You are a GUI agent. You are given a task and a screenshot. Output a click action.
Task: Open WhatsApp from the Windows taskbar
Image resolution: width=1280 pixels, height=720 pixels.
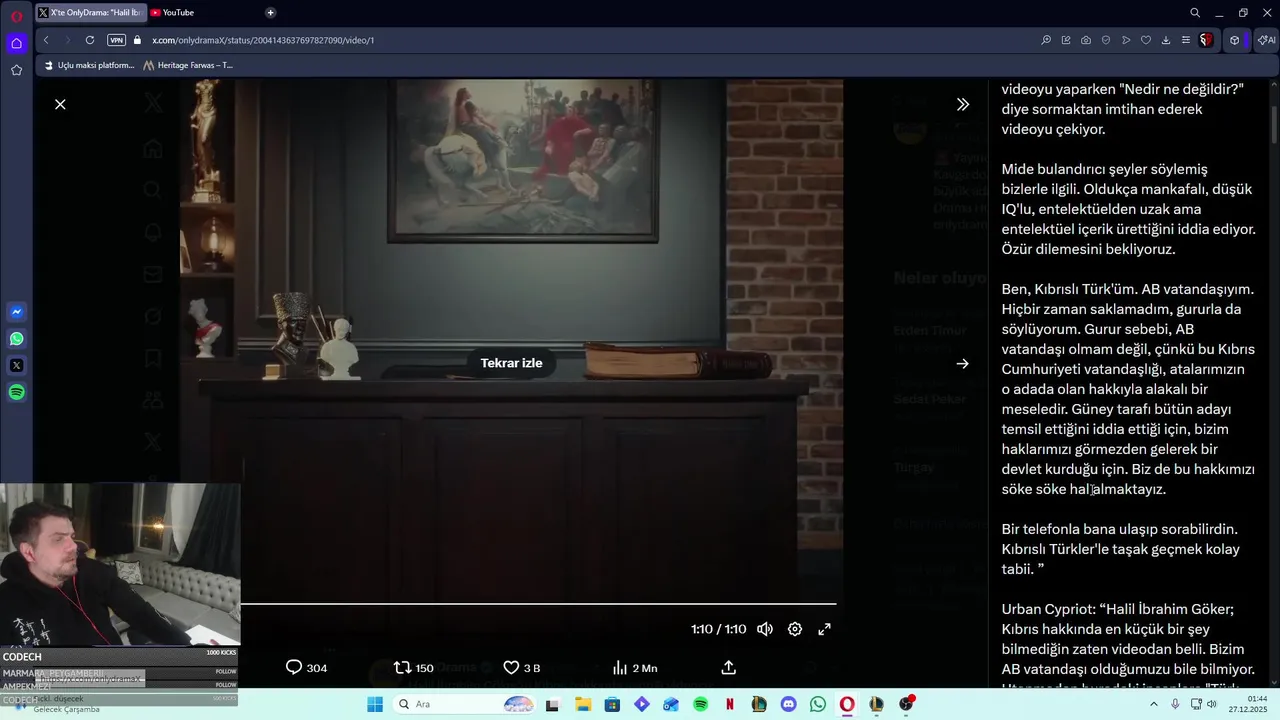click(x=818, y=704)
